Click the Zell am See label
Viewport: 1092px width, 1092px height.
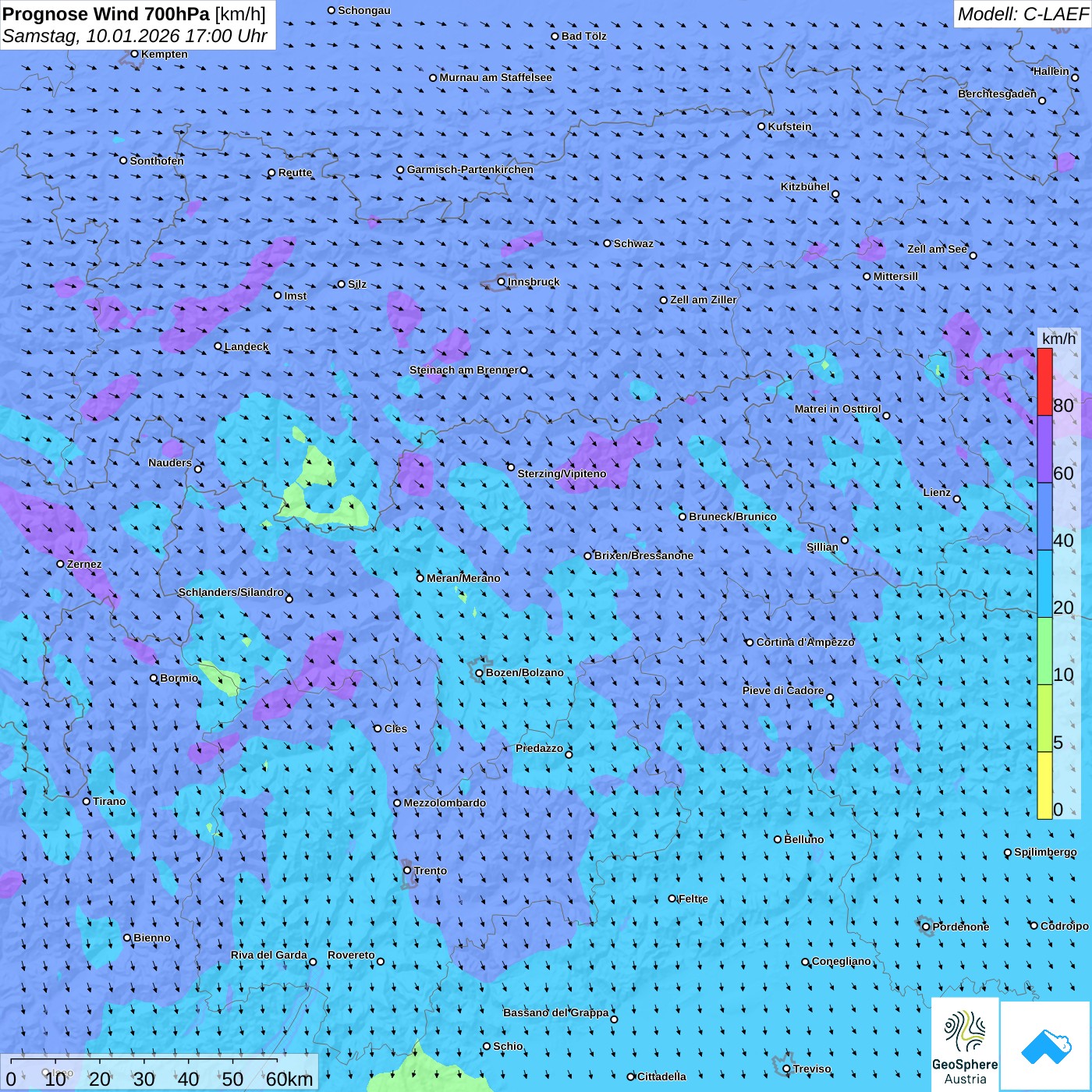(937, 249)
